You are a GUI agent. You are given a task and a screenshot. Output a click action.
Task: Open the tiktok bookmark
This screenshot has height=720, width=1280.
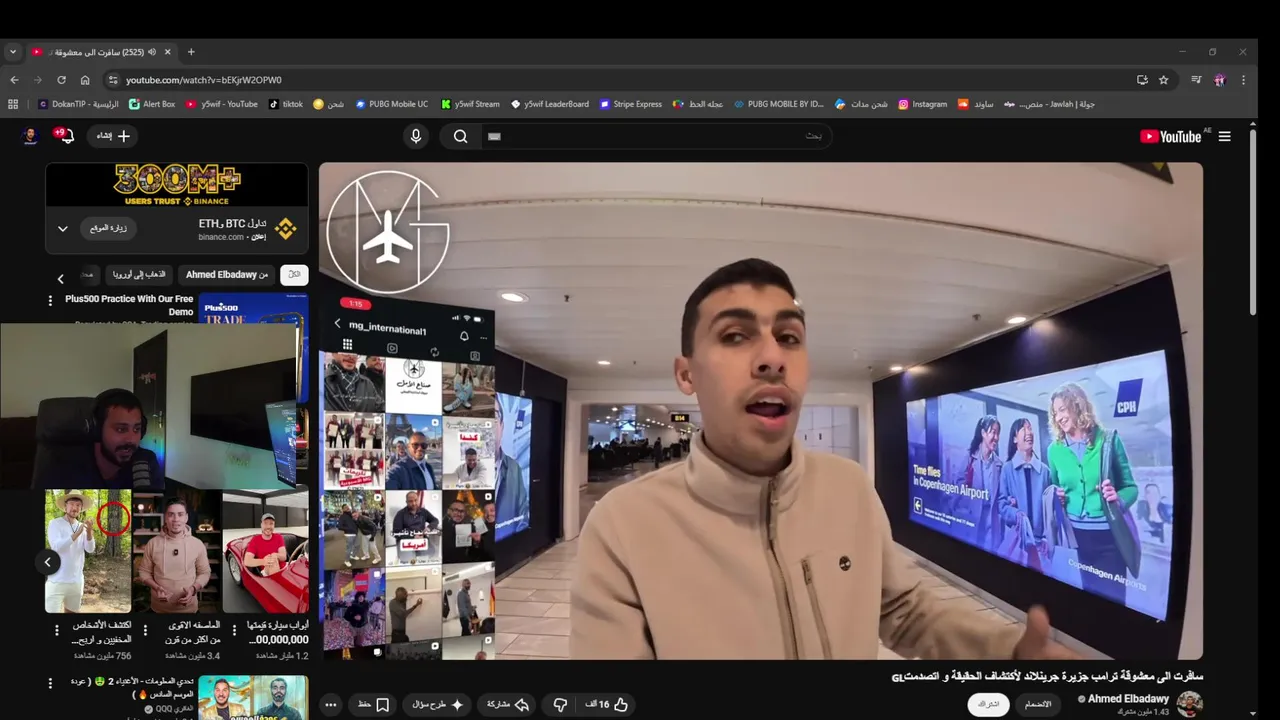pyautogui.click(x=285, y=104)
